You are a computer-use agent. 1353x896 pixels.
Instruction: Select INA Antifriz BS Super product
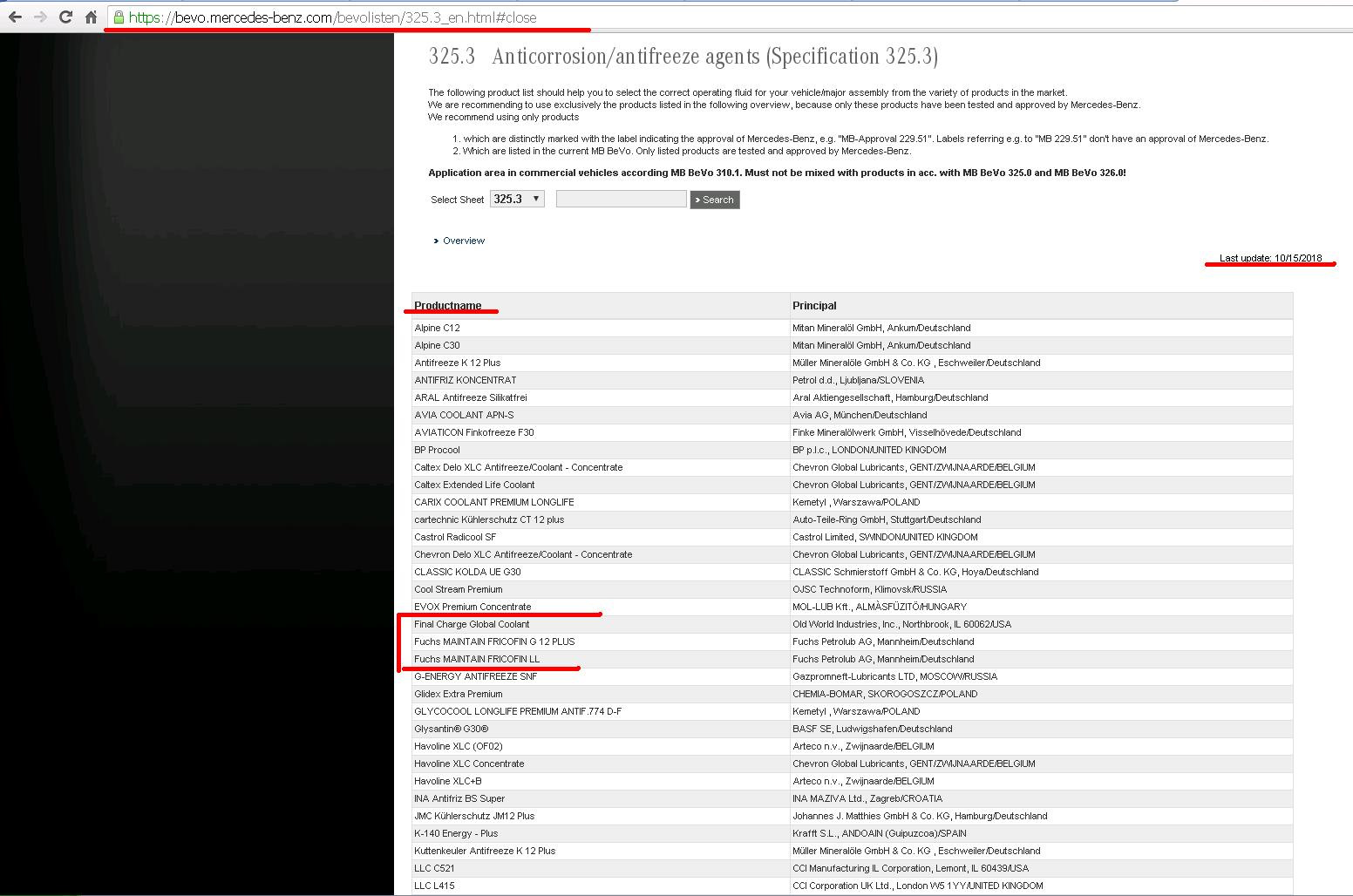[x=459, y=798]
